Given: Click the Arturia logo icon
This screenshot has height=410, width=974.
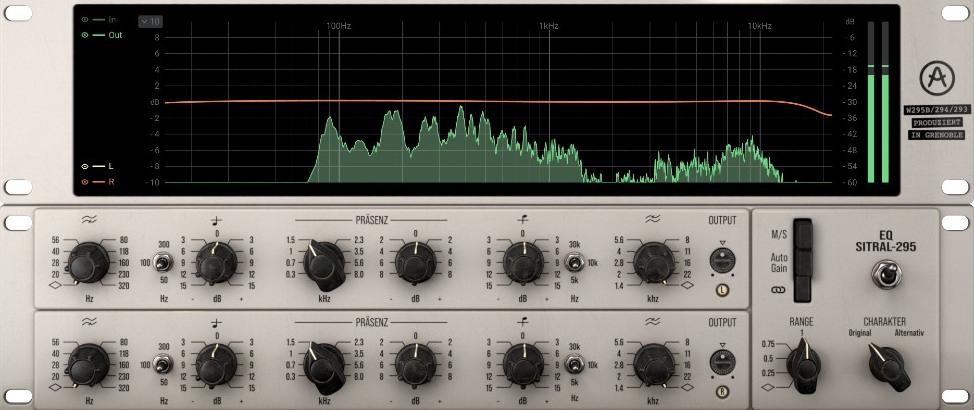Looking at the screenshot, I should tap(936, 76).
